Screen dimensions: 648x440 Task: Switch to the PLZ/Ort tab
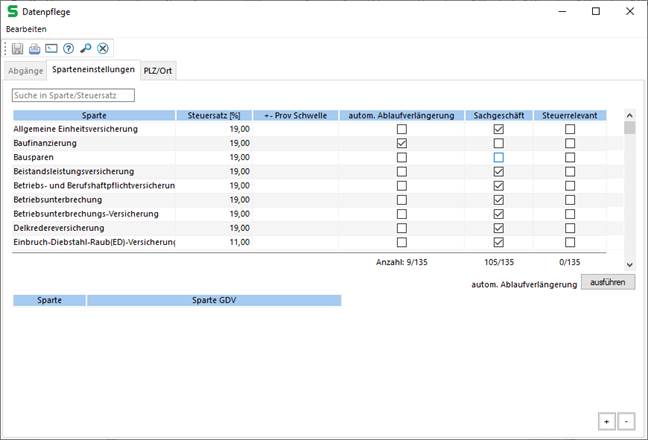(159, 70)
